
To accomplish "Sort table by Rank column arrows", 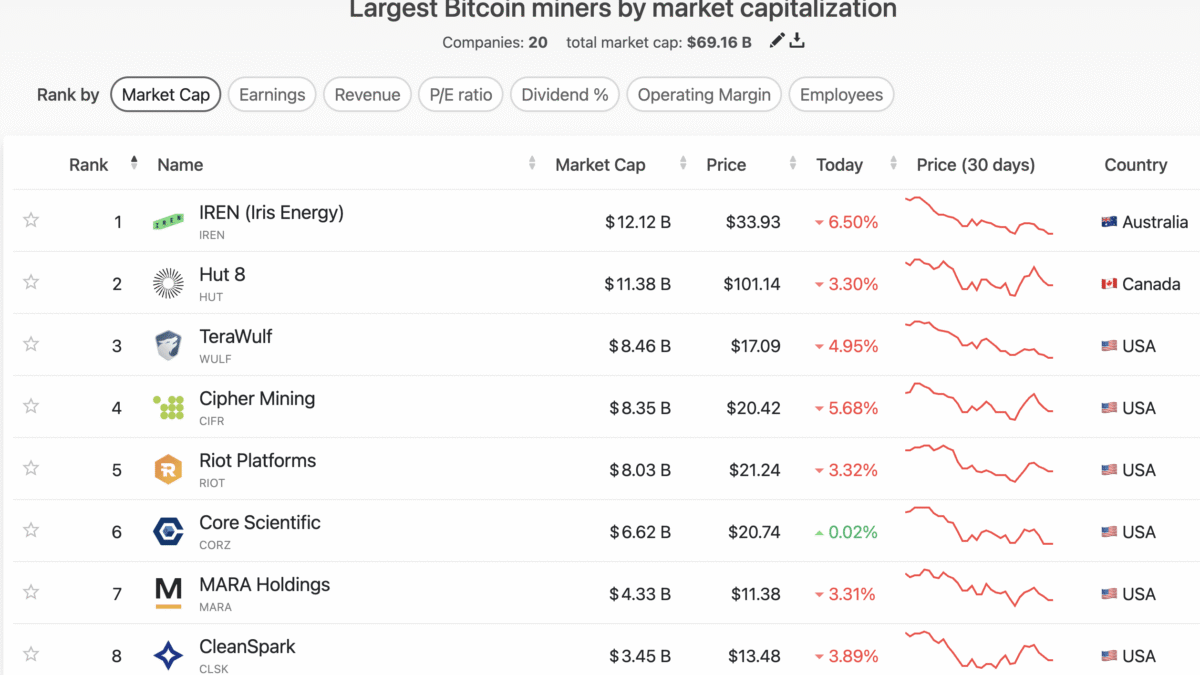I will [x=134, y=163].
